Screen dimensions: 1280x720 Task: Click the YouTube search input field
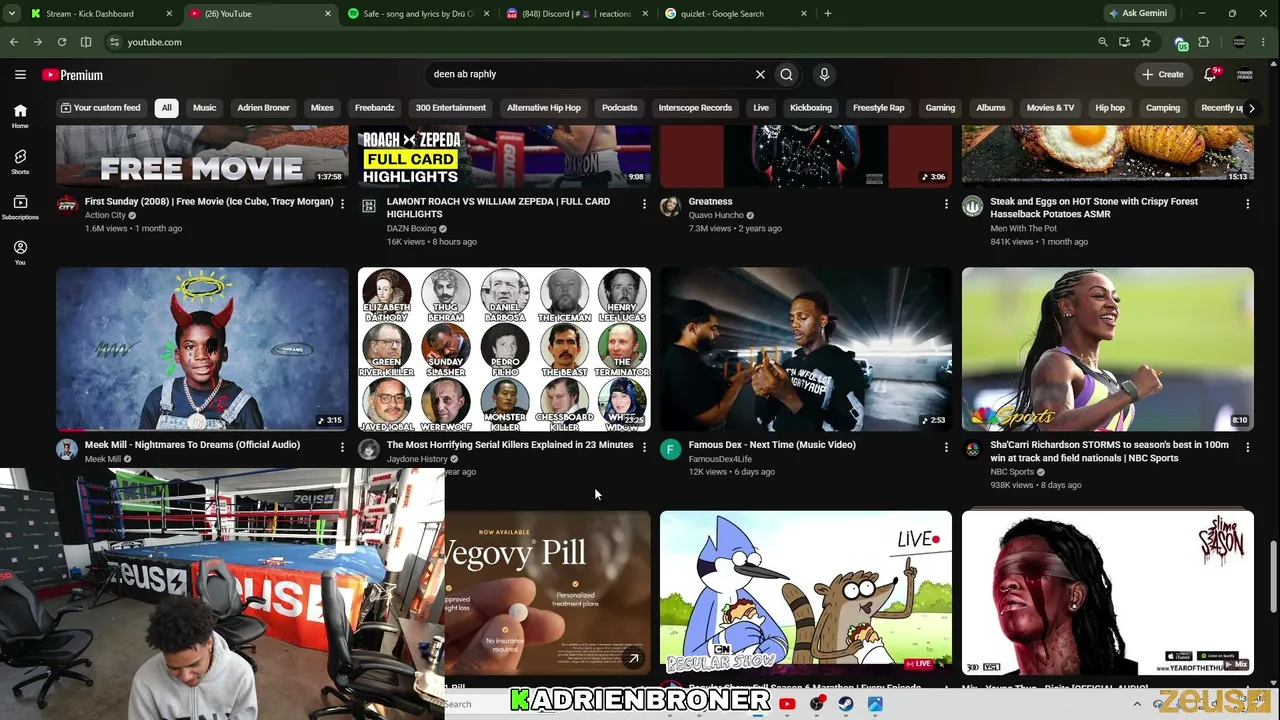pos(590,74)
